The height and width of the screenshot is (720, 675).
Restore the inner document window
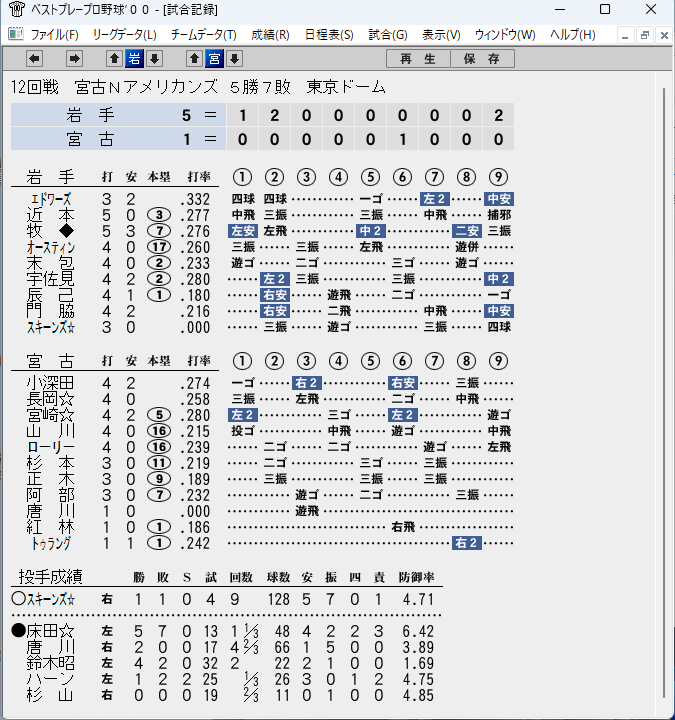click(645, 35)
